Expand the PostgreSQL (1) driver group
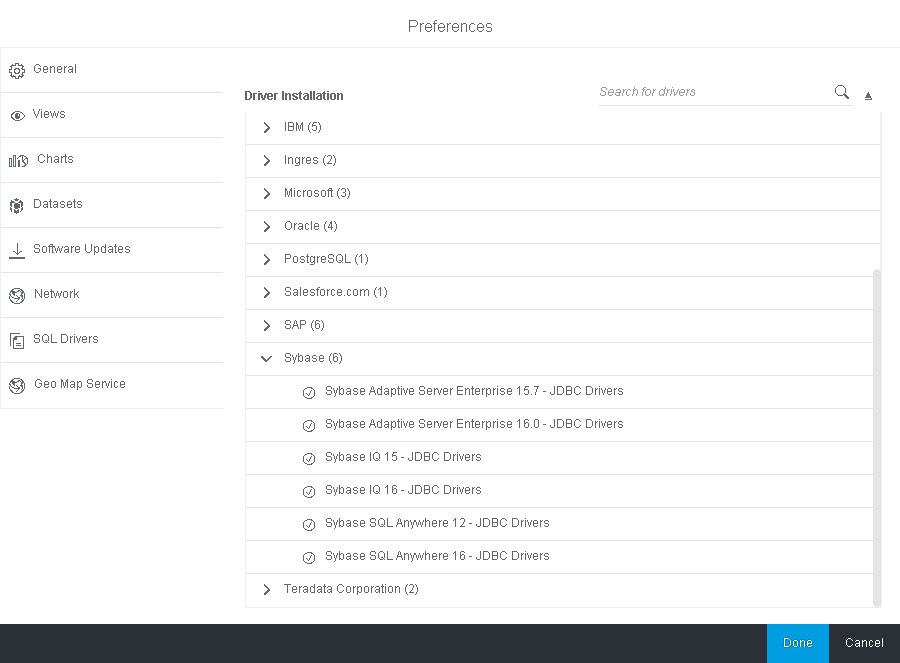 coord(266,259)
